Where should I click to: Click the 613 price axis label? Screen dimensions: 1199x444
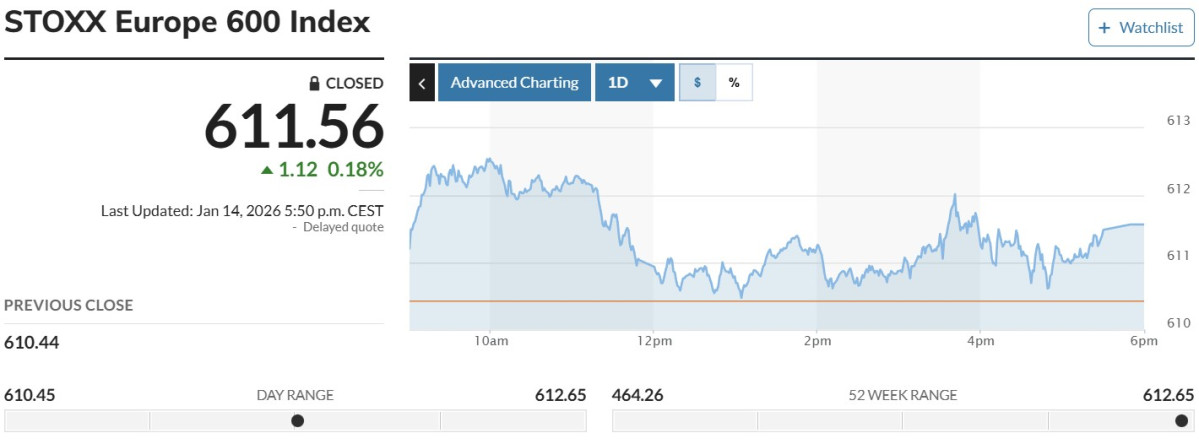1176,121
